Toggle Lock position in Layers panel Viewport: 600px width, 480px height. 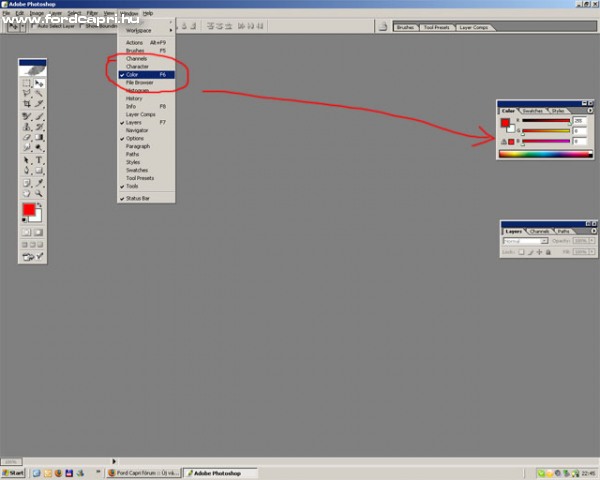pyautogui.click(x=539, y=252)
